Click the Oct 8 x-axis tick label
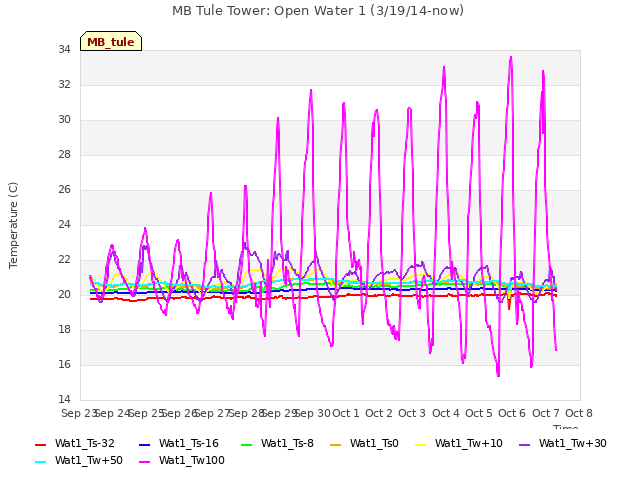The height and width of the screenshot is (480, 640). coord(579,413)
